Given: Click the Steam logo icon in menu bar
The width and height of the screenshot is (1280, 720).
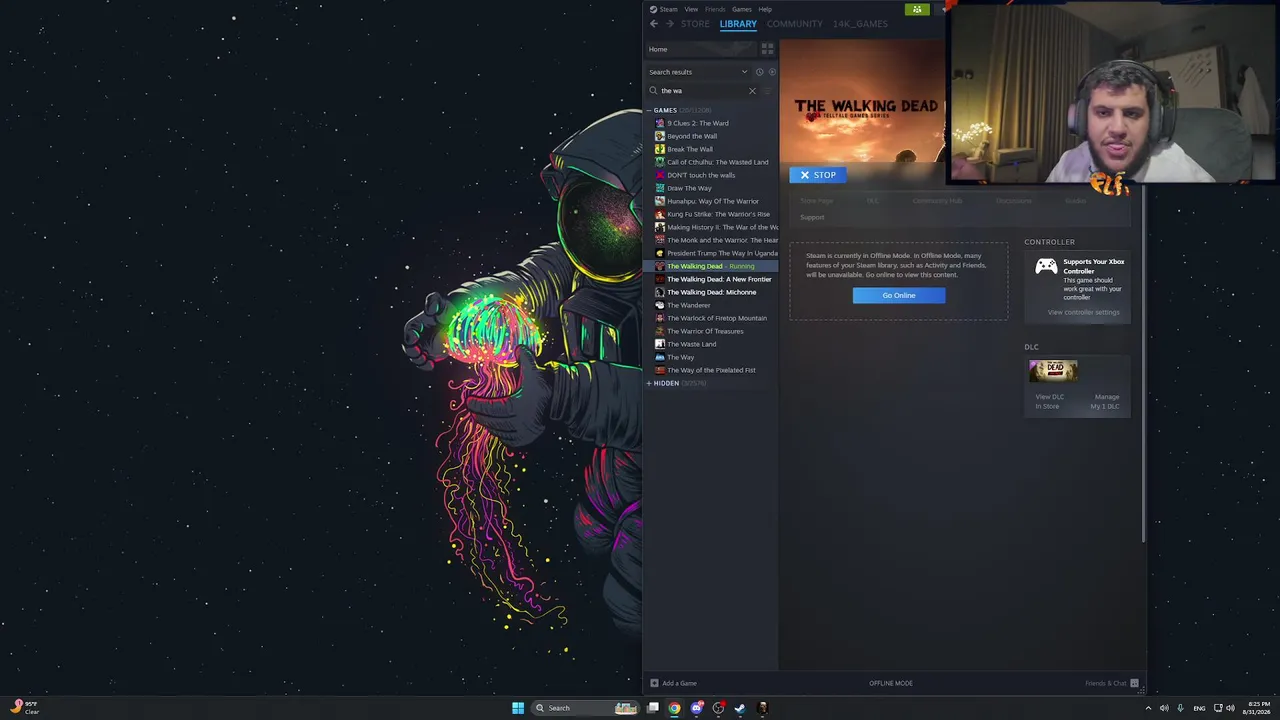Looking at the screenshot, I should click(653, 9).
